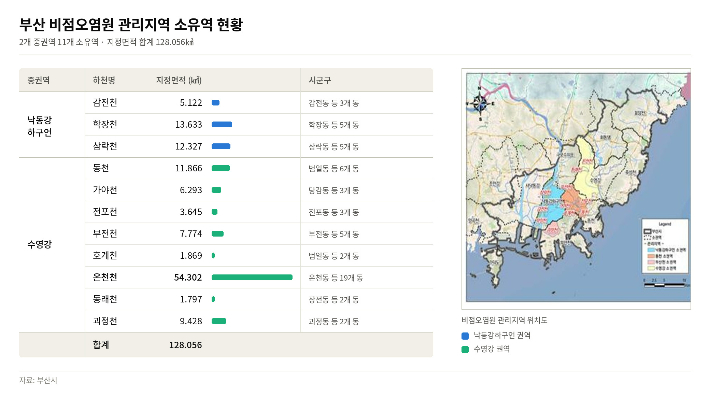
Task: Click the 54.302 area value
Action: [188, 277]
